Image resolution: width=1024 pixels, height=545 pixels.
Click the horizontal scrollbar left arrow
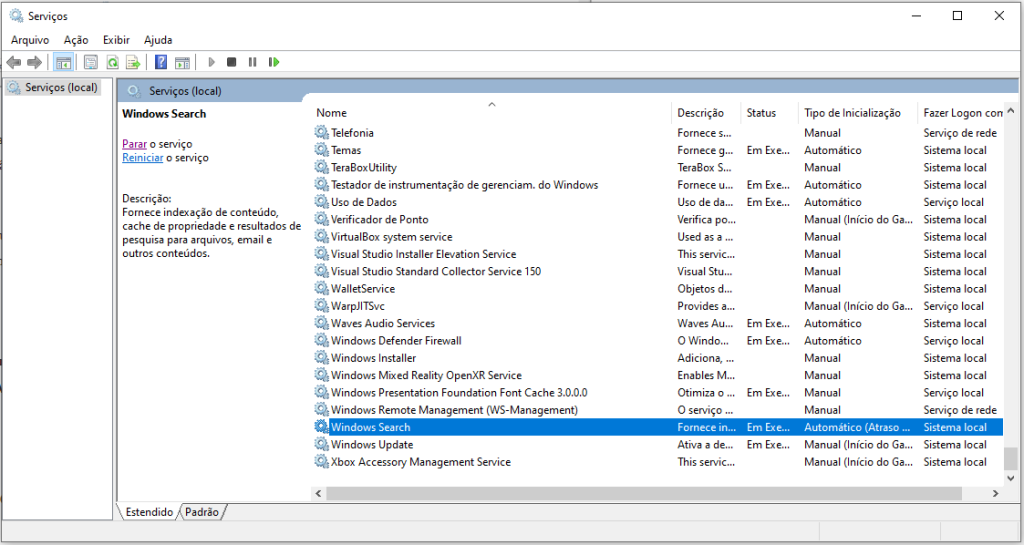(319, 493)
